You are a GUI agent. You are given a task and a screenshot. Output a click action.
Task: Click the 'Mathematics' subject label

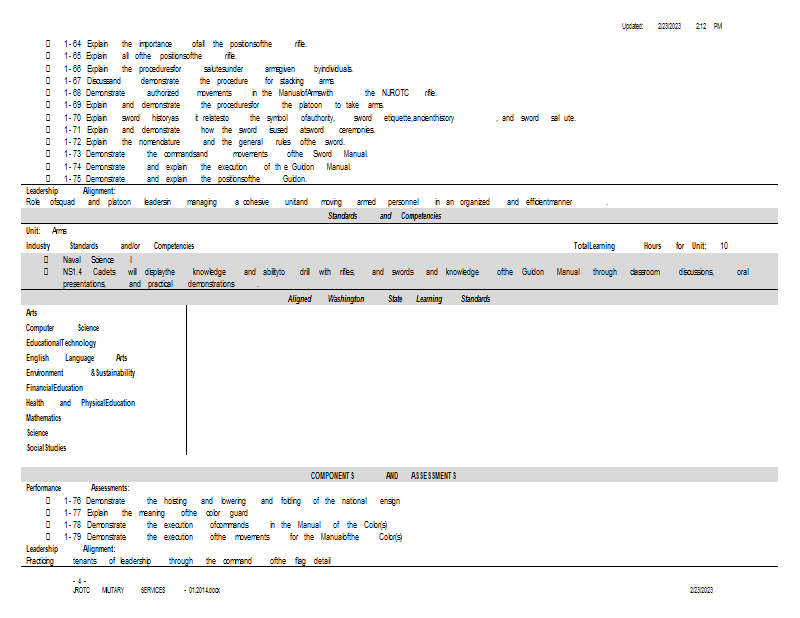point(43,418)
